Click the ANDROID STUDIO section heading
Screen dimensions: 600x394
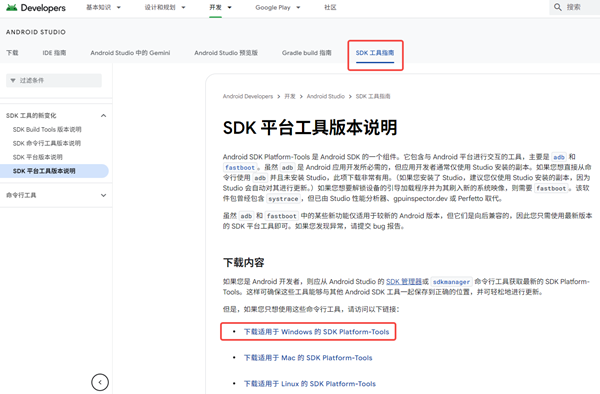point(36,32)
